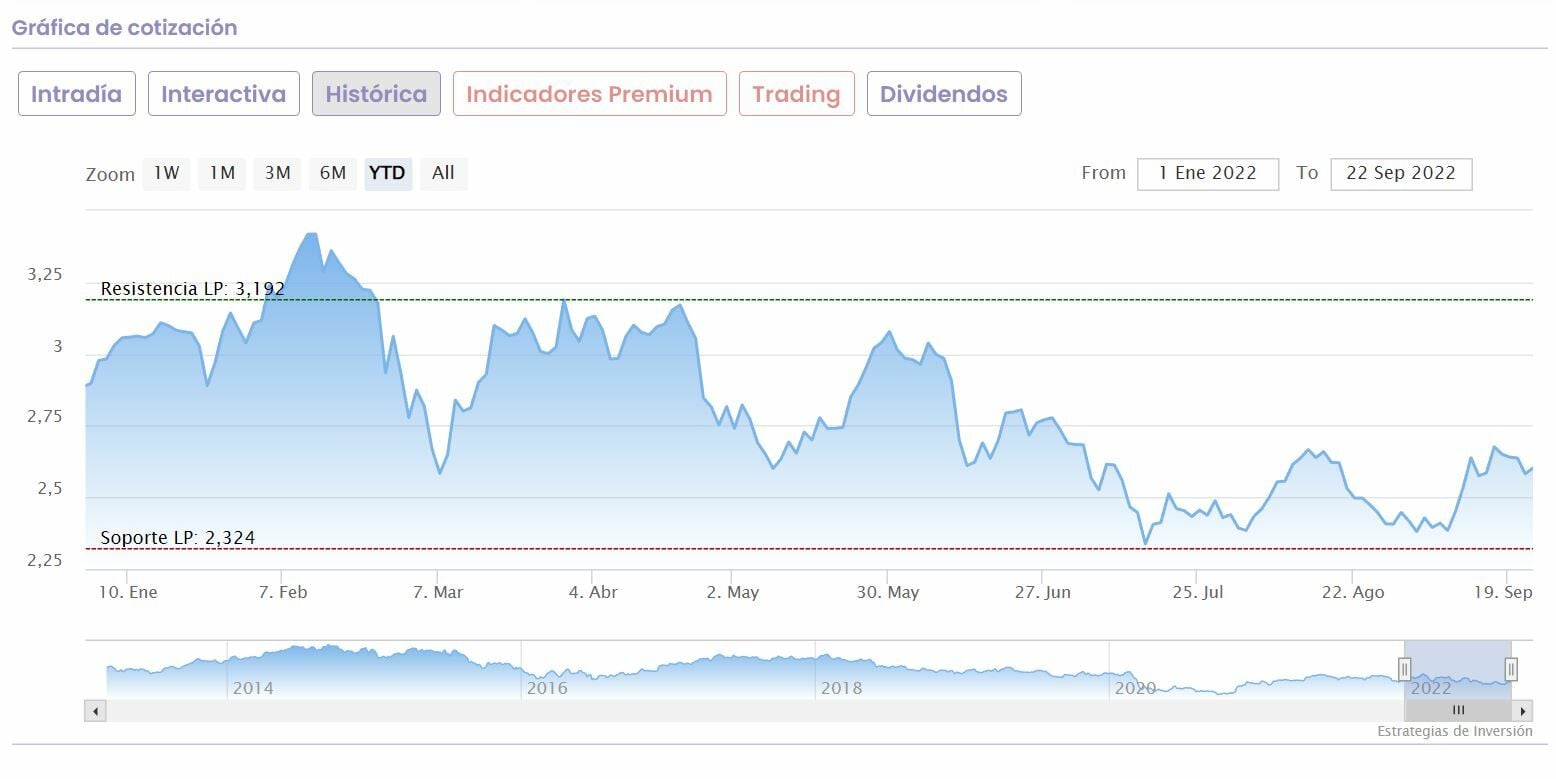Choose the 6M zoom option
The width and height of the screenshot is (1556, 779).
click(333, 173)
